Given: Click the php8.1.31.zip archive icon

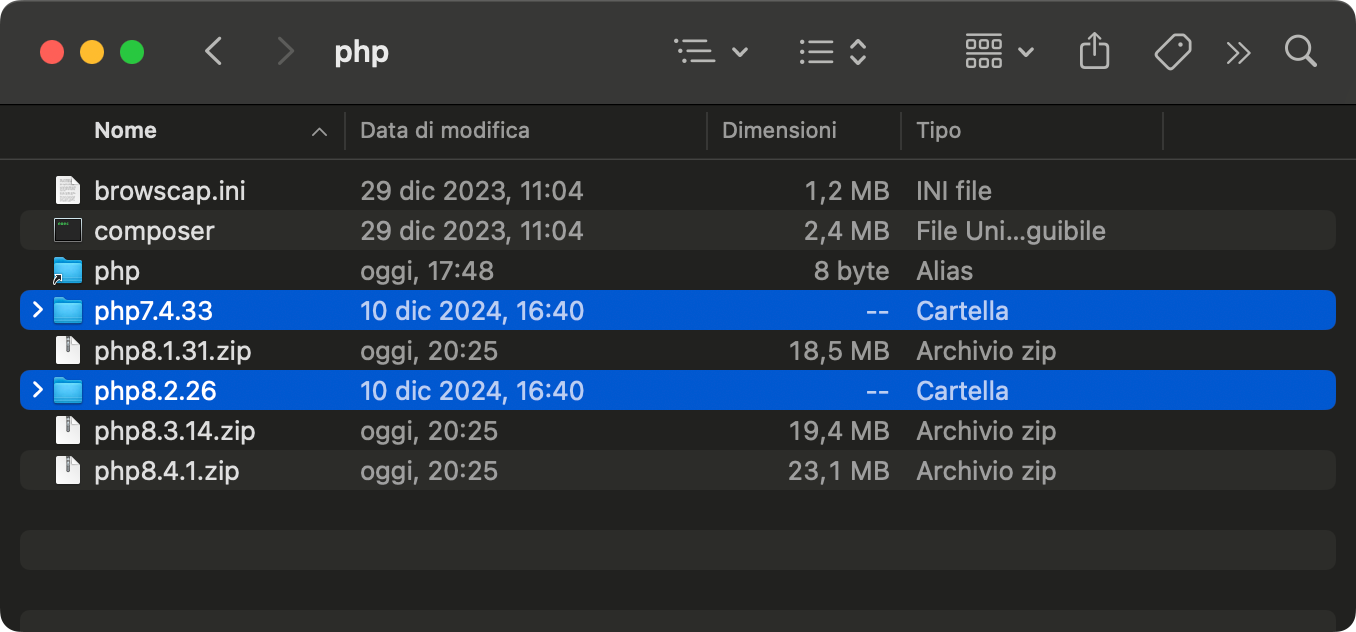Looking at the screenshot, I should [x=67, y=350].
